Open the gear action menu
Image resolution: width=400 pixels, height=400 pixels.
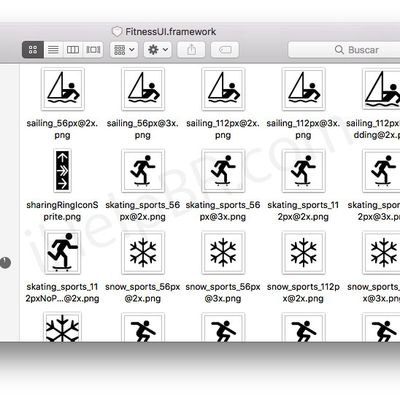pyautogui.click(x=158, y=50)
